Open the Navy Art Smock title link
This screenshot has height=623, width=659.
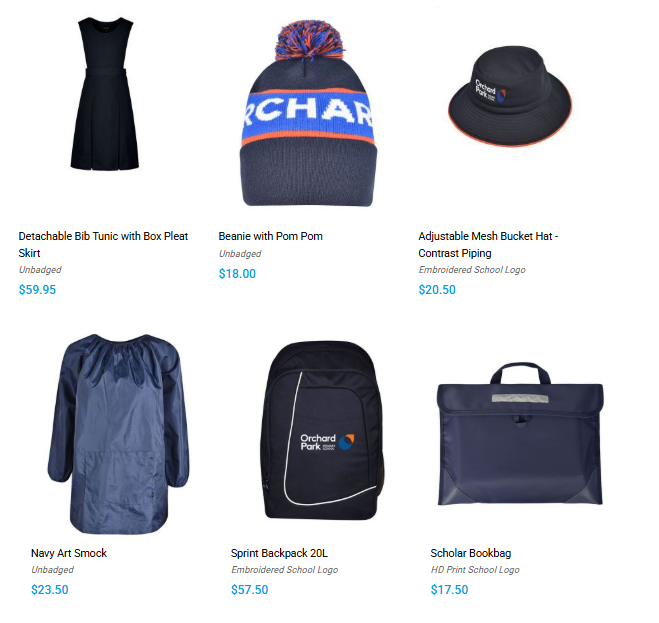pos(69,553)
